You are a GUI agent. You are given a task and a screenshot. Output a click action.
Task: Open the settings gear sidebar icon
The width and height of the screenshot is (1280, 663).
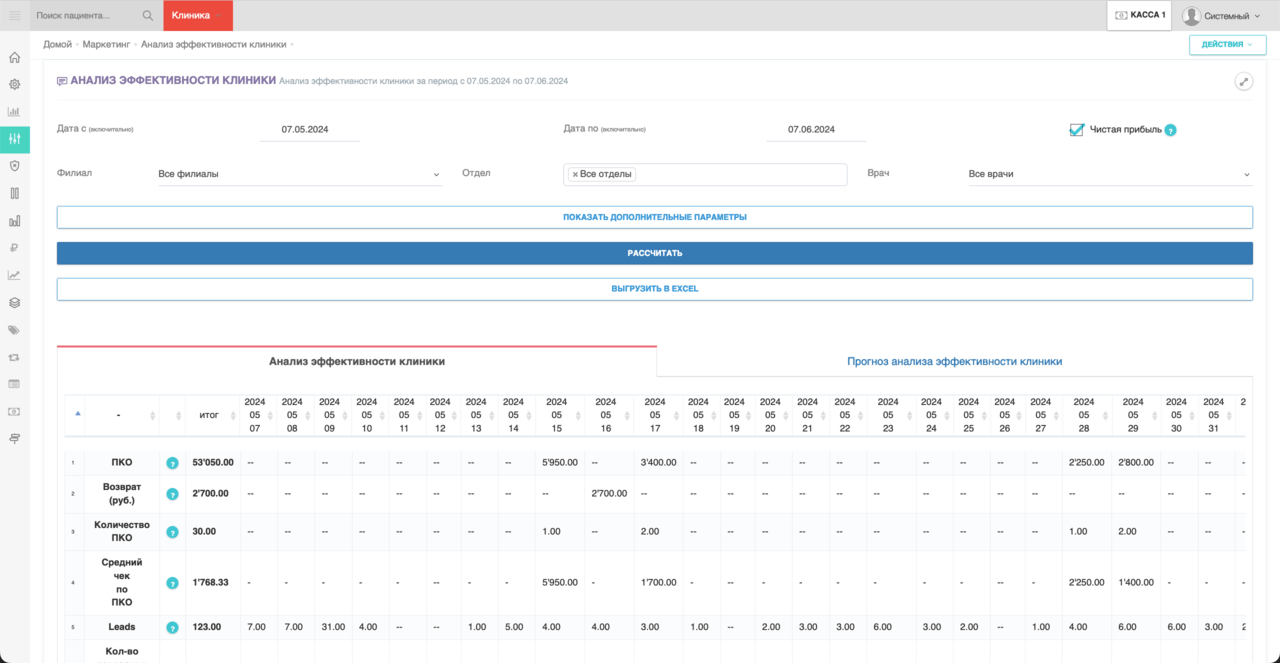click(14, 85)
